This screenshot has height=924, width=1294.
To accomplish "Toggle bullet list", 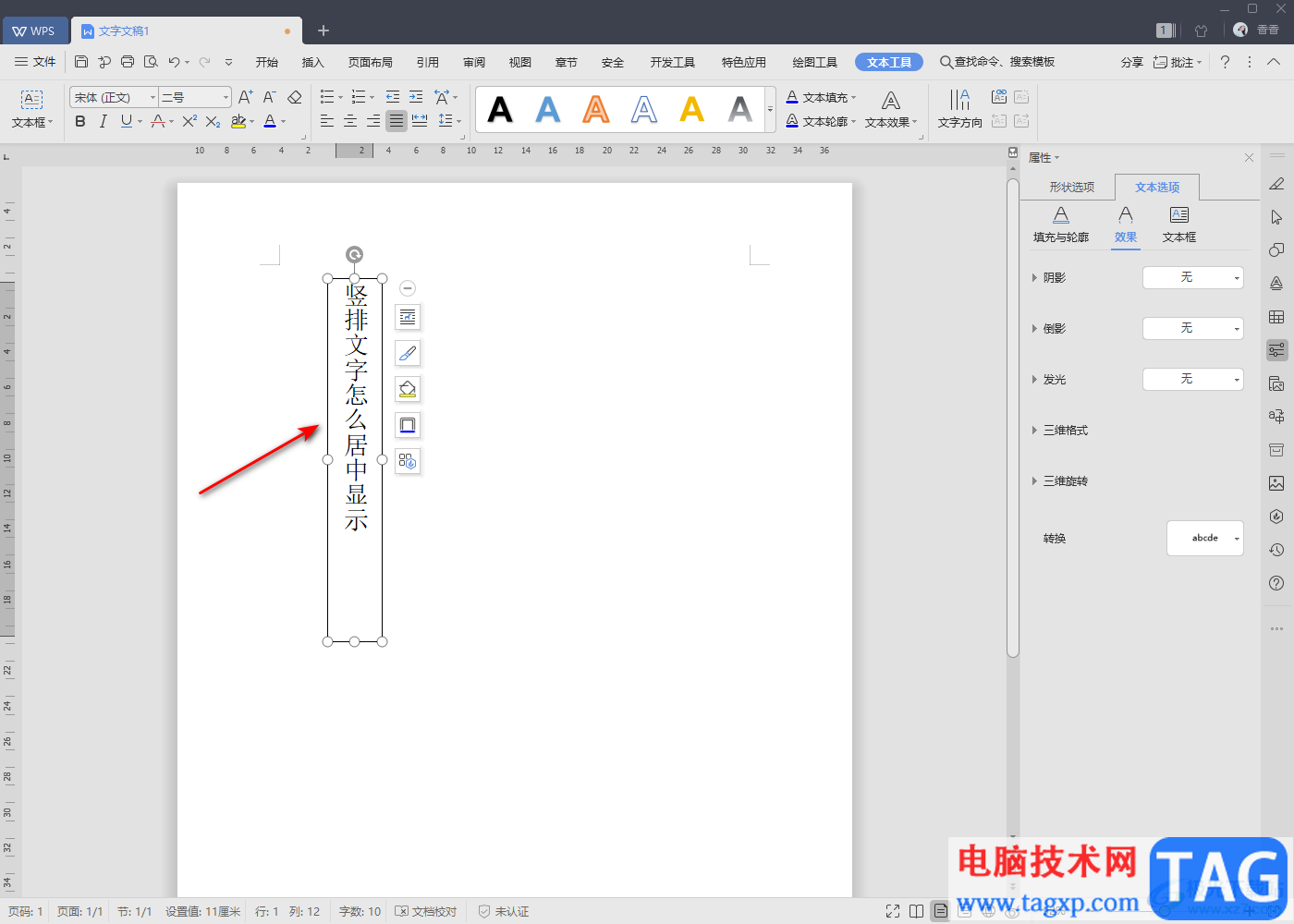I will tap(327, 97).
